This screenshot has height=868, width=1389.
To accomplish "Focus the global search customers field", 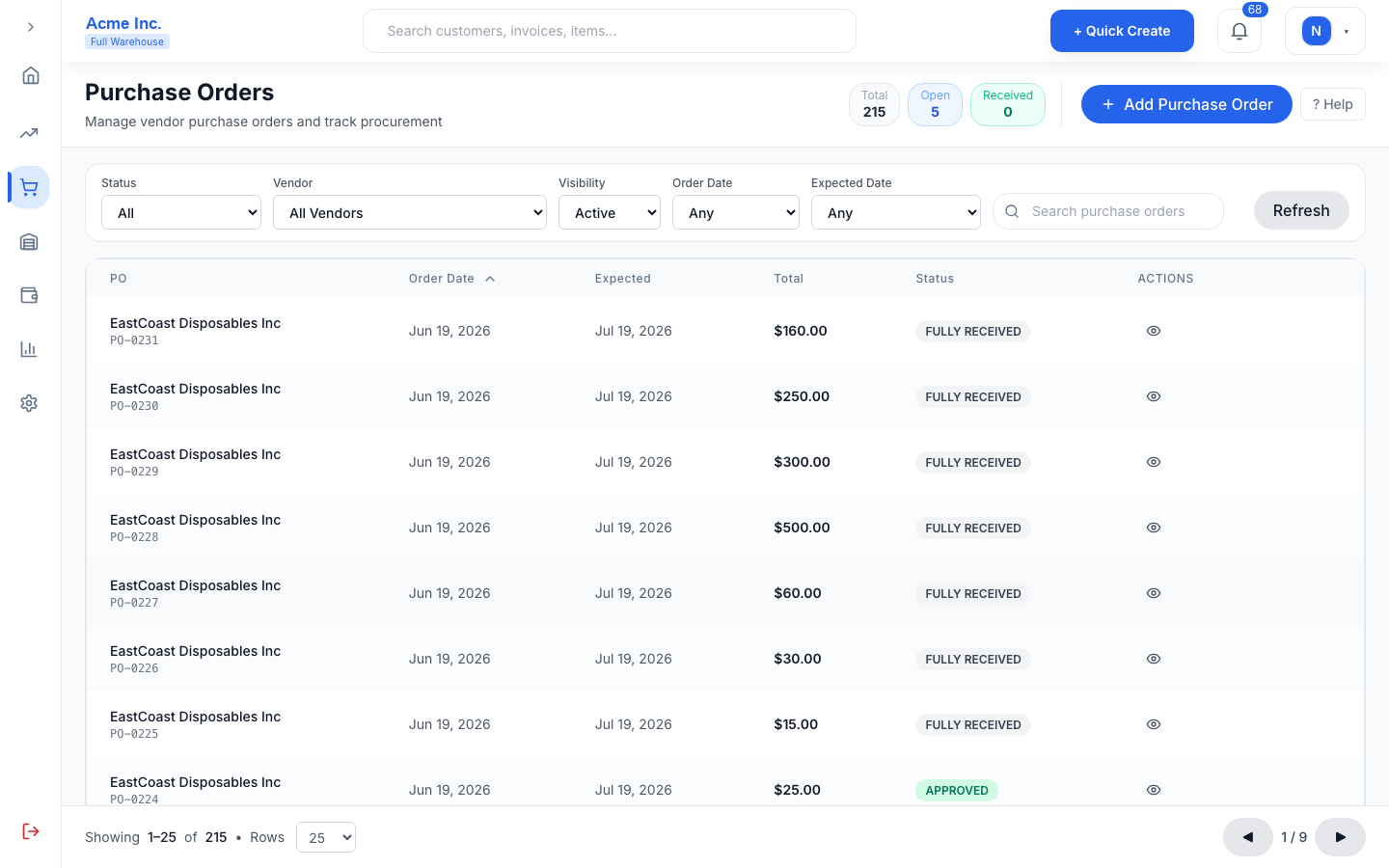I will click(x=610, y=31).
